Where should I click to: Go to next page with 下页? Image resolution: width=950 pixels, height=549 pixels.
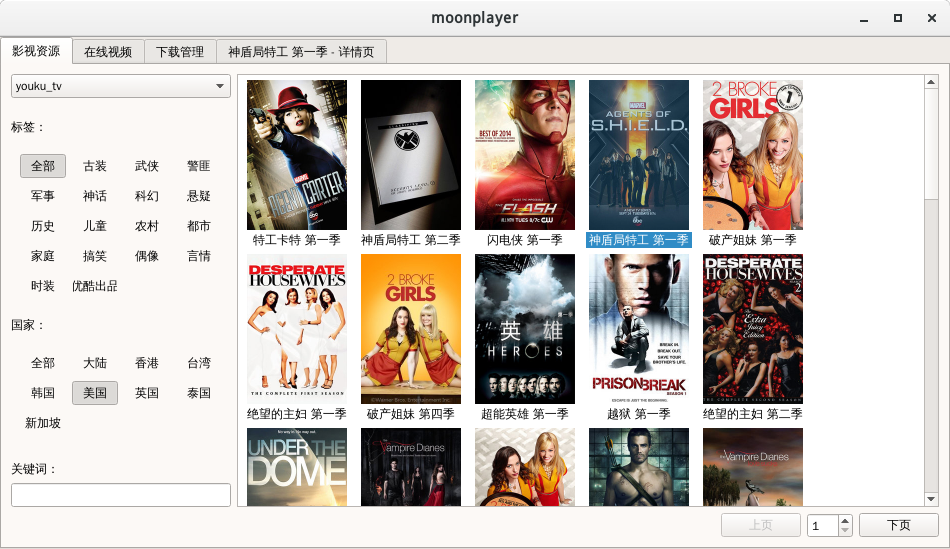899,525
